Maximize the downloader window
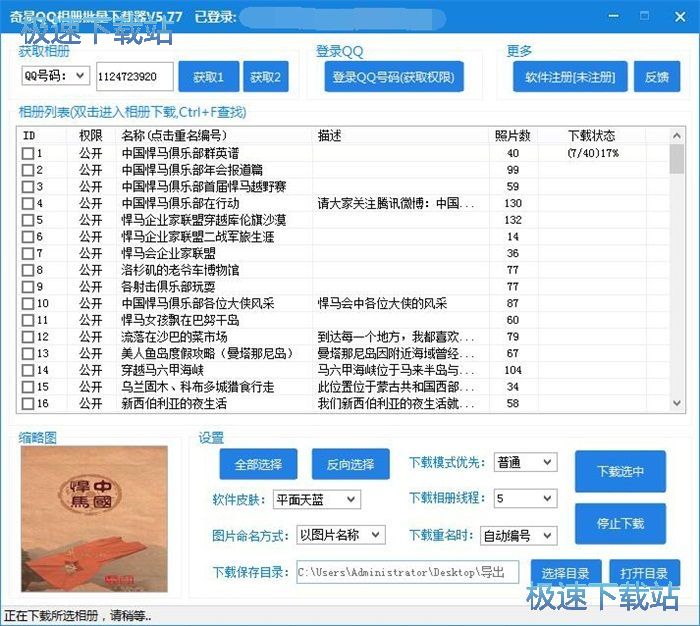Screen dimensions: 700x626 645,17
